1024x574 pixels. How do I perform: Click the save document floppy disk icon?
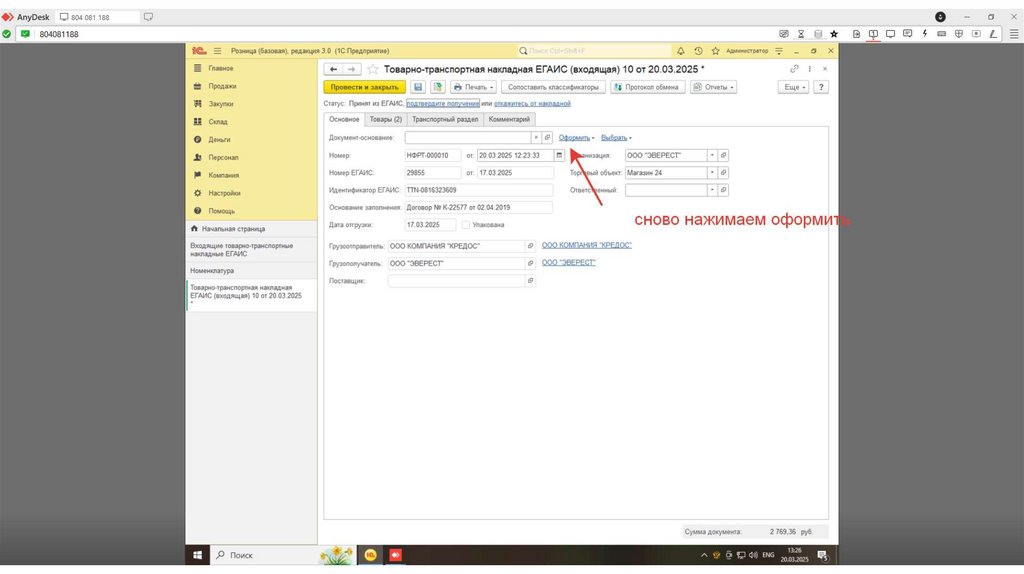(x=418, y=87)
